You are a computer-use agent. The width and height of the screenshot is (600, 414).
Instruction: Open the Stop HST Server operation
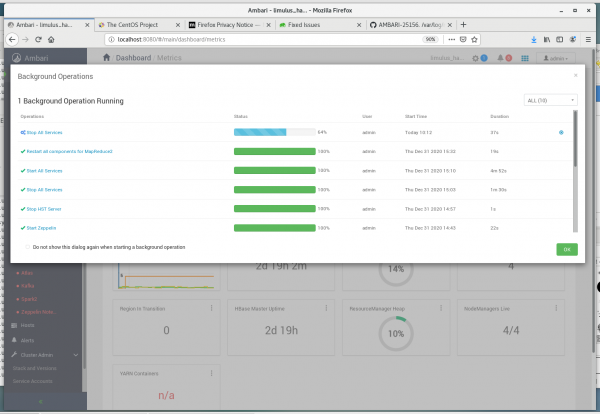(44, 209)
